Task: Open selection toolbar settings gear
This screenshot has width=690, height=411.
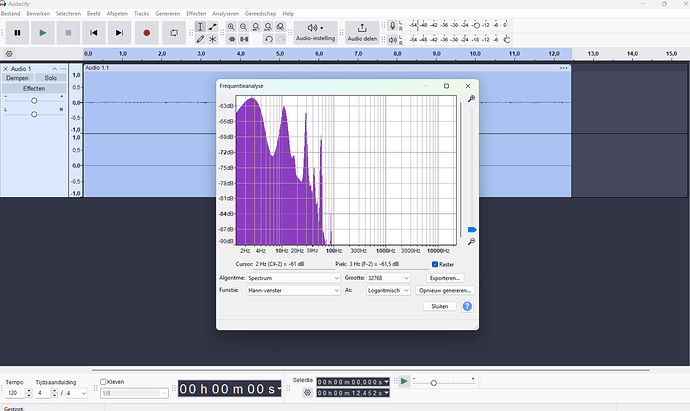Action: 308,393
